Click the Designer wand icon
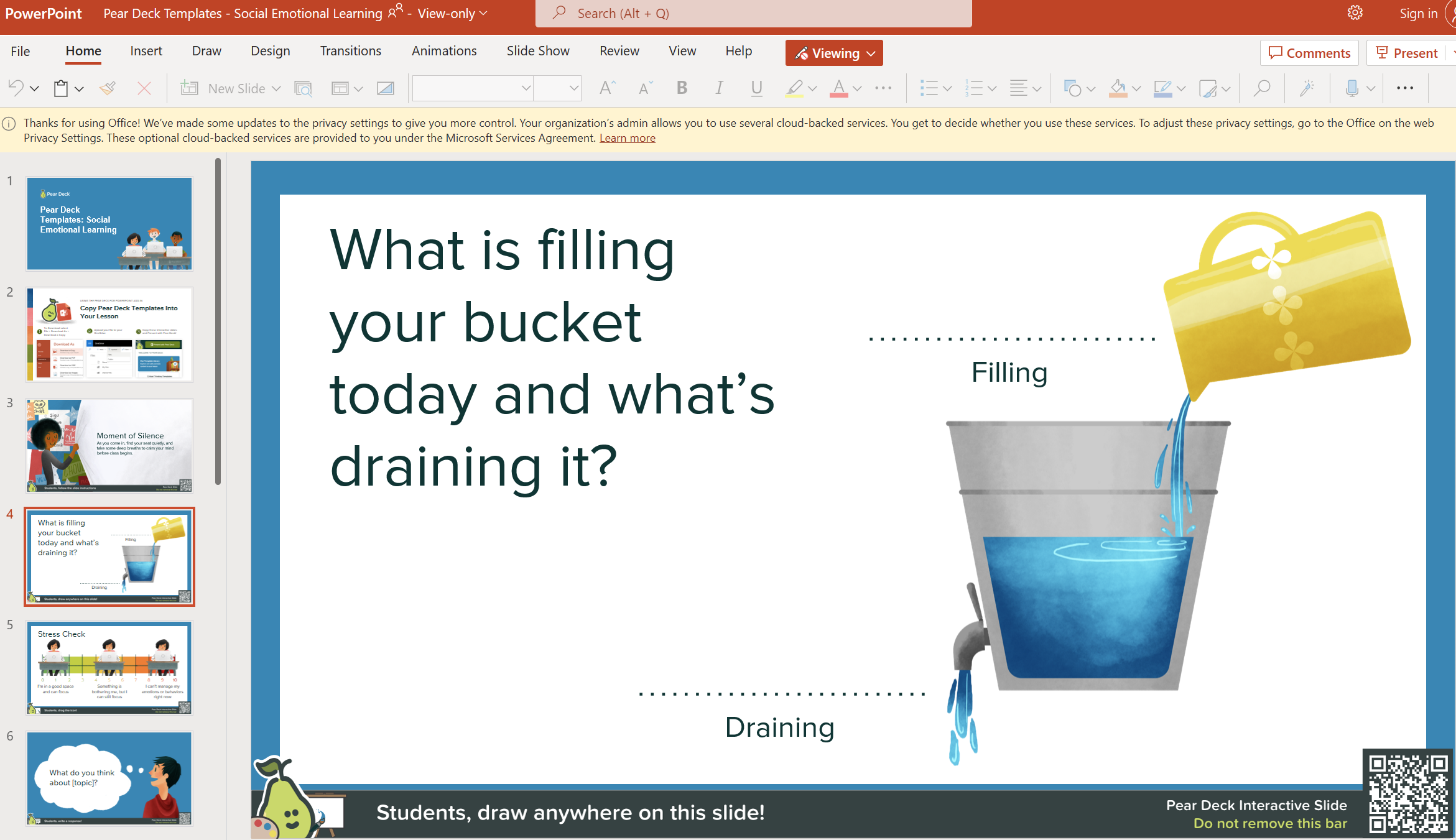The image size is (1456, 840). pyautogui.click(x=1307, y=88)
